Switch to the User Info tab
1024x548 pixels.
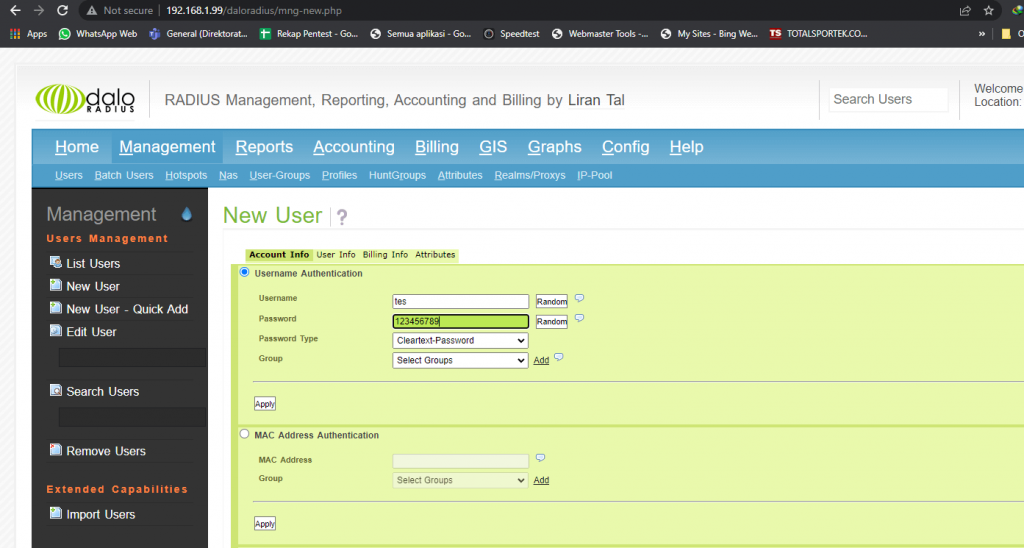click(x=336, y=255)
